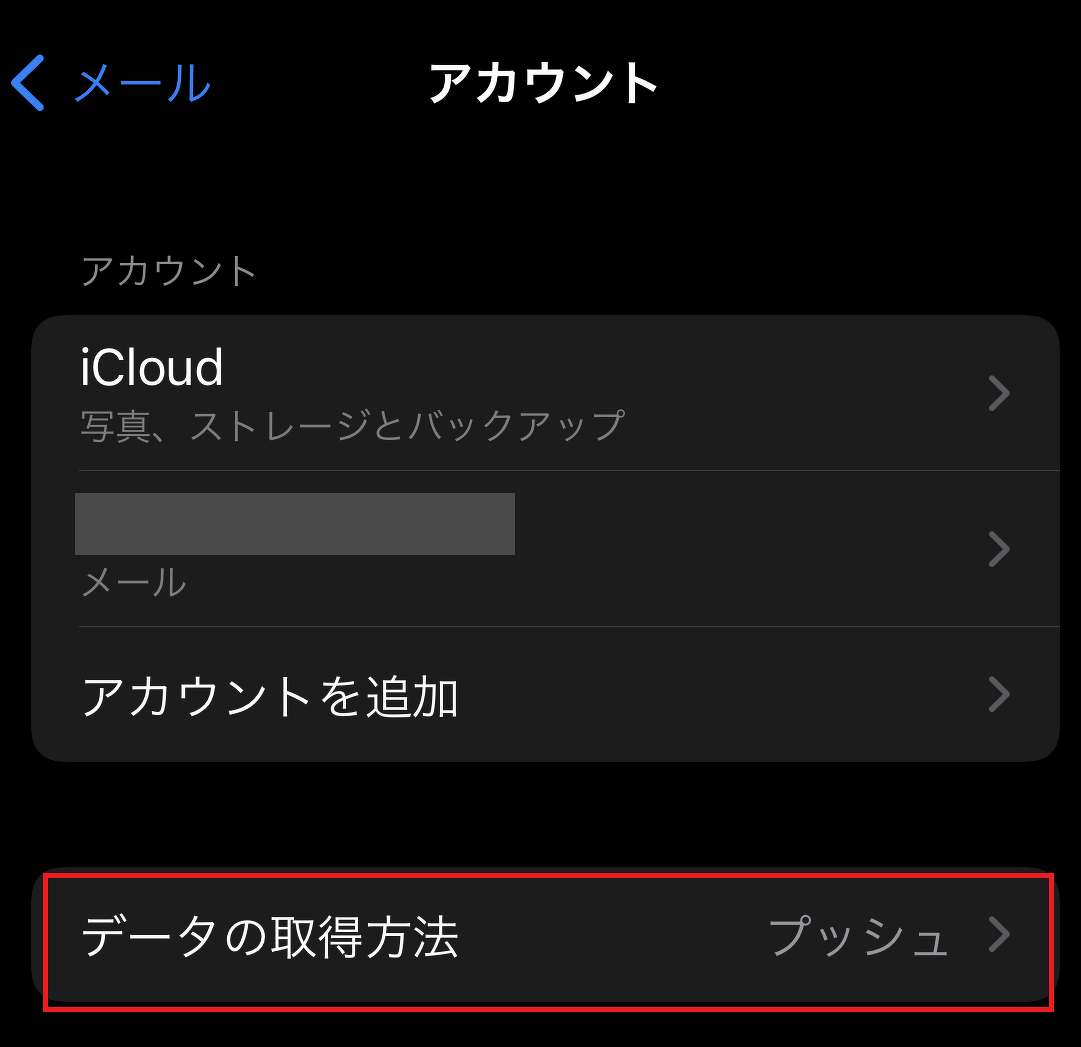This screenshot has width=1081, height=1047.
Task: Tap the blue back chevron icon
Action: [28, 83]
